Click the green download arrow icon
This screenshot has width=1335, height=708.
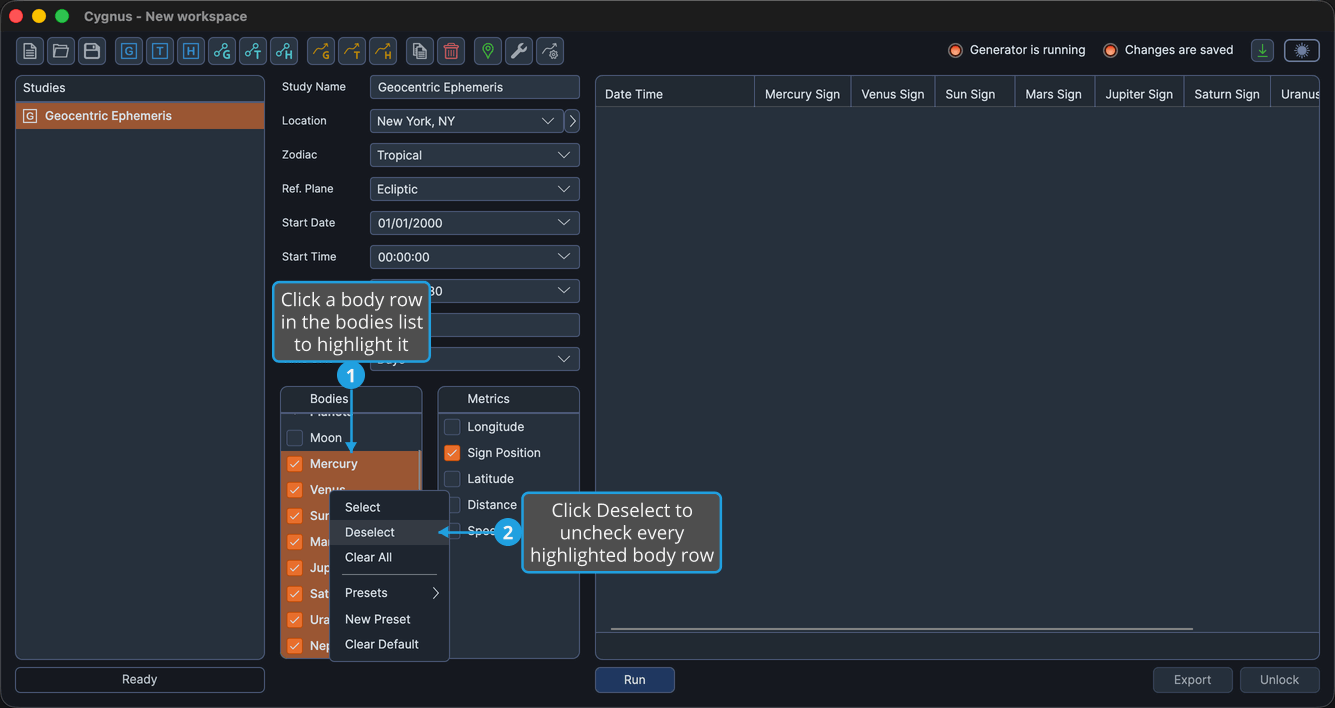point(1263,51)
